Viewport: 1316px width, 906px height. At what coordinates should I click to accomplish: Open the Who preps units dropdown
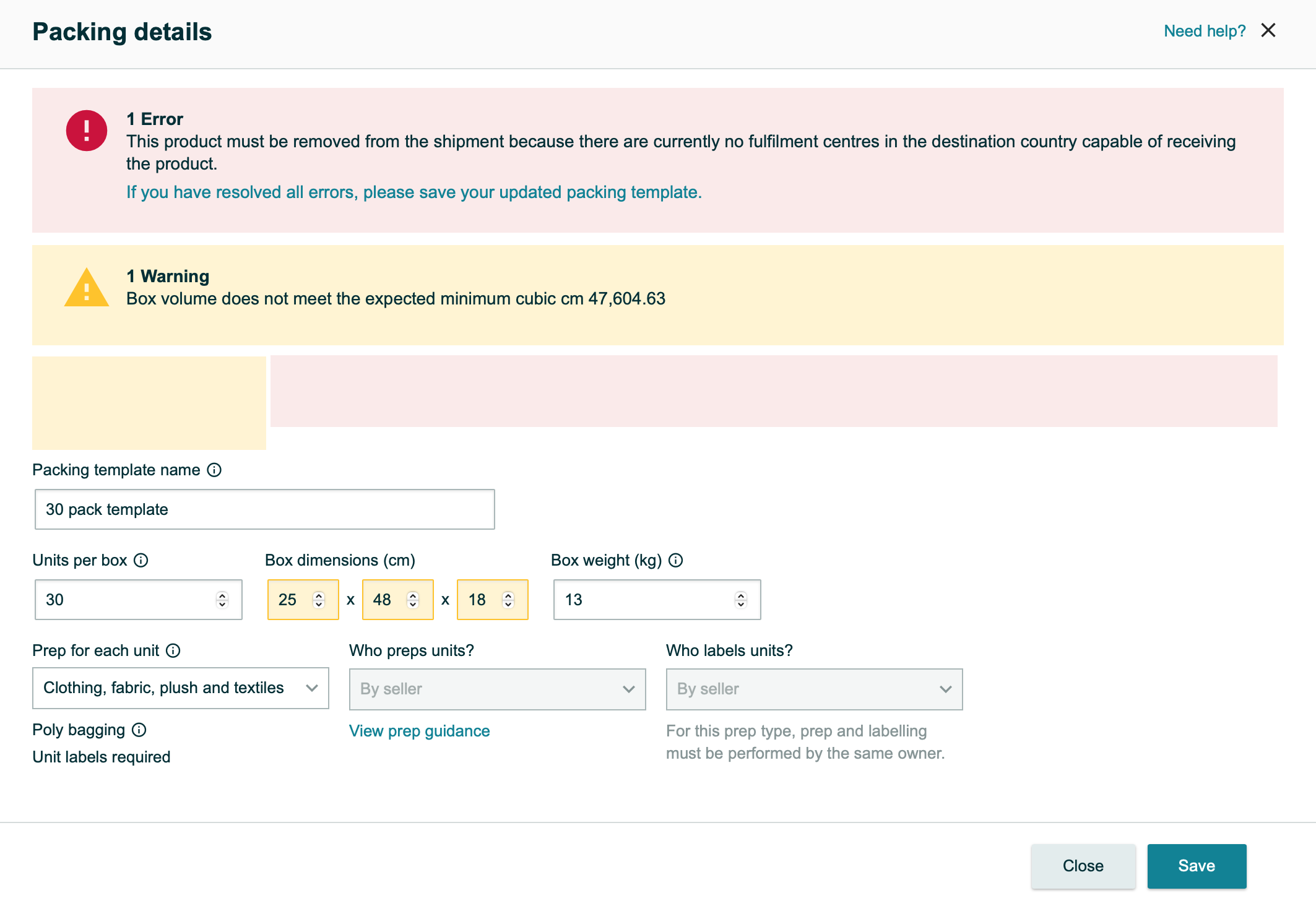498,689
